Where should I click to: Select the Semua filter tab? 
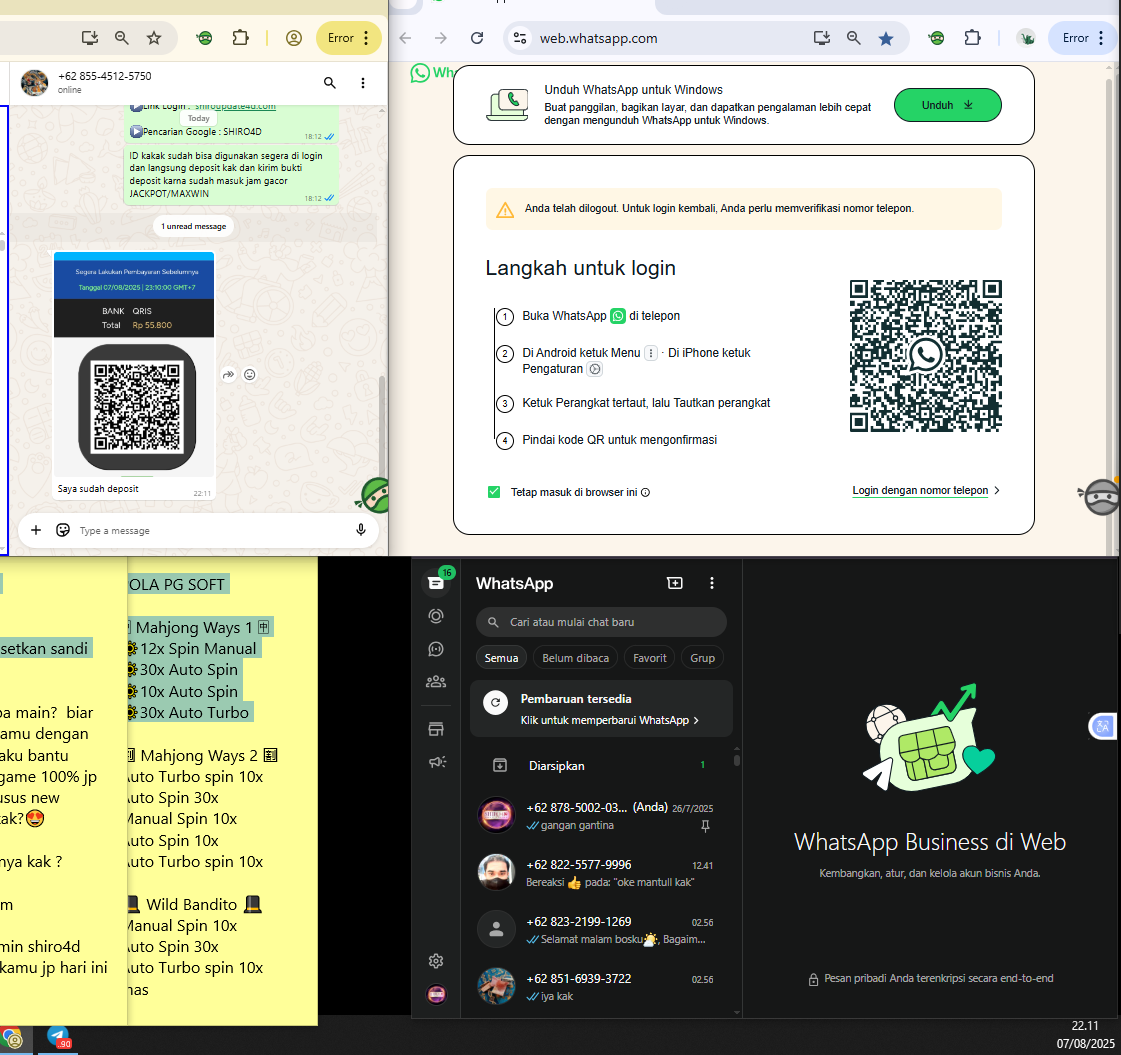(x=501, y=658)
